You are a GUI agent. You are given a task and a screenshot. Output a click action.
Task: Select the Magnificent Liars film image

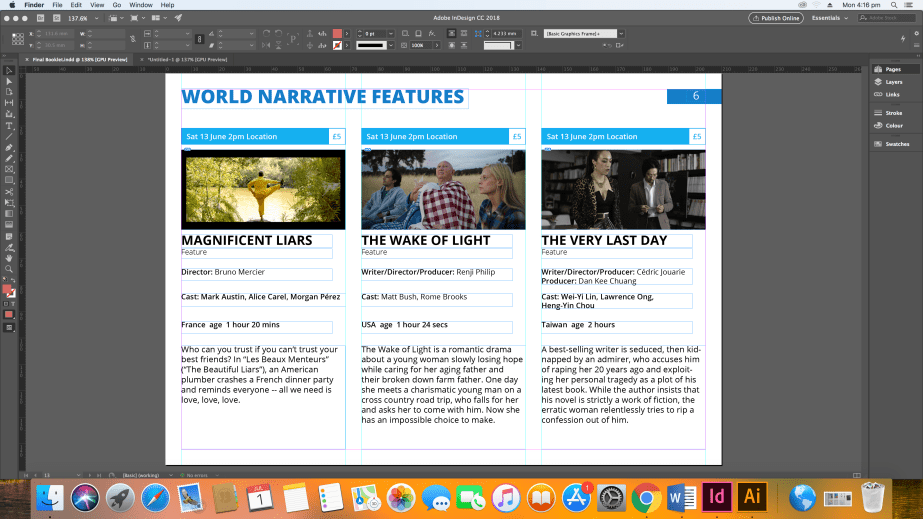[263, 189]
